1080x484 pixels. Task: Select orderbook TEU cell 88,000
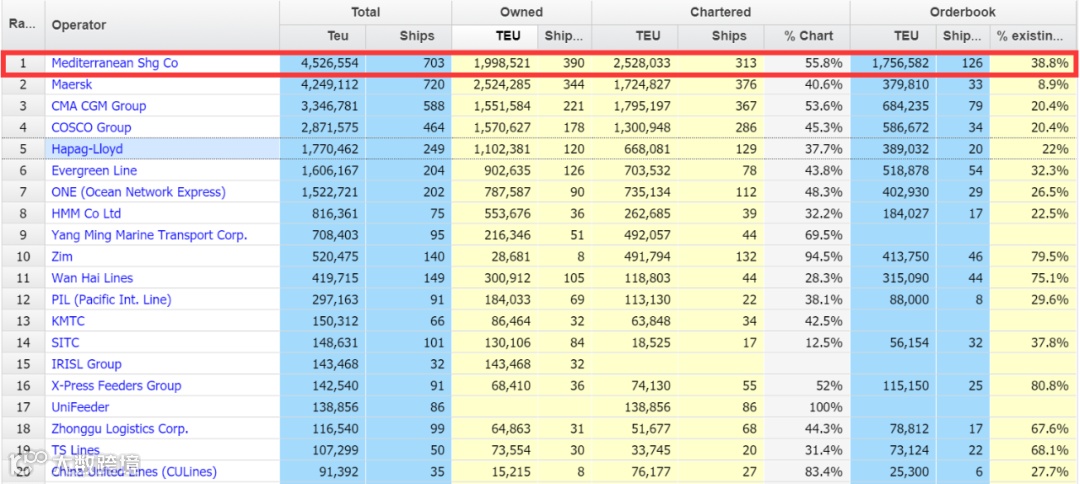[893, 299]
